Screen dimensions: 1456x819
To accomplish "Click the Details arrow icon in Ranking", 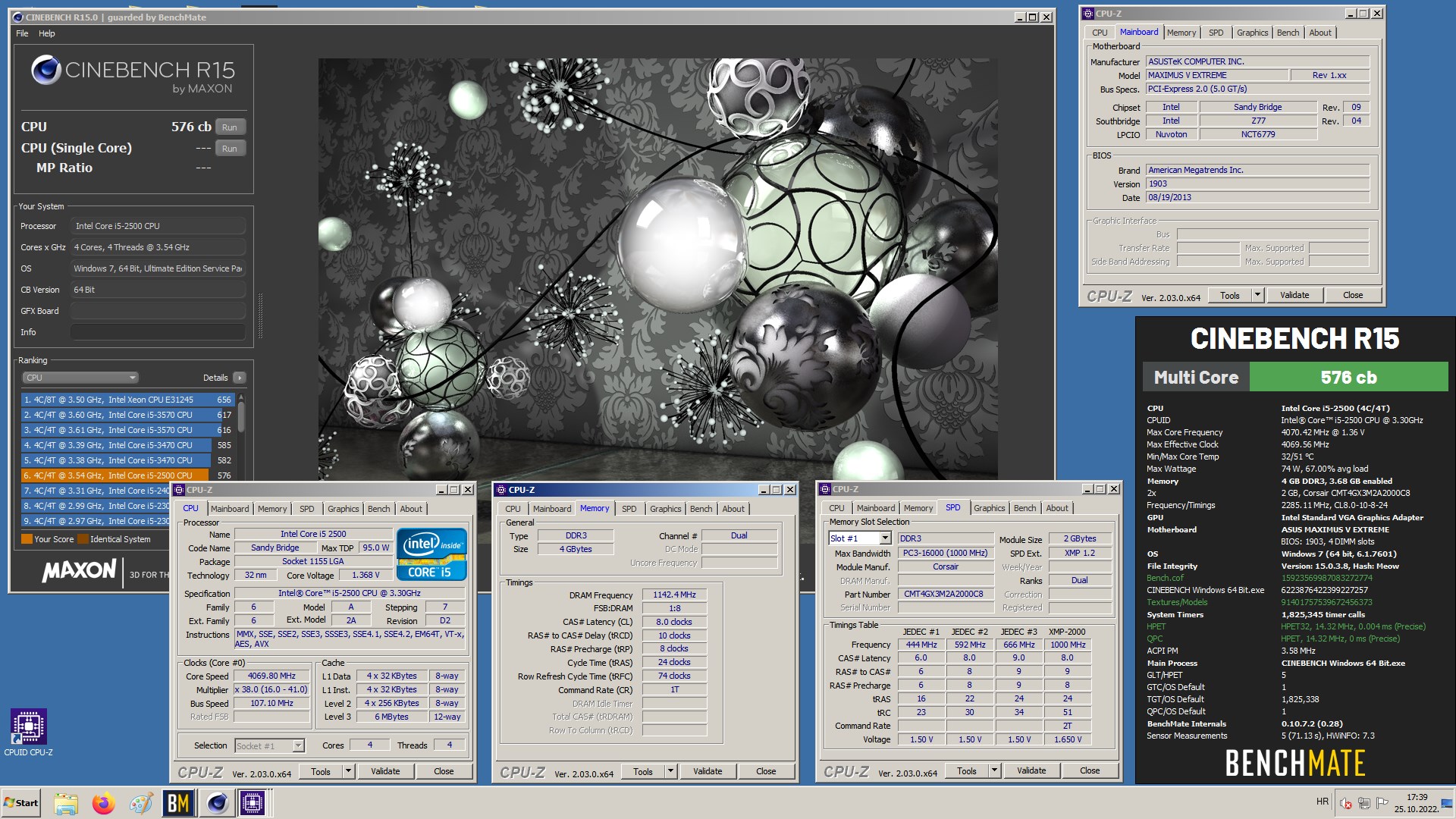I will (x=239, y=378).
